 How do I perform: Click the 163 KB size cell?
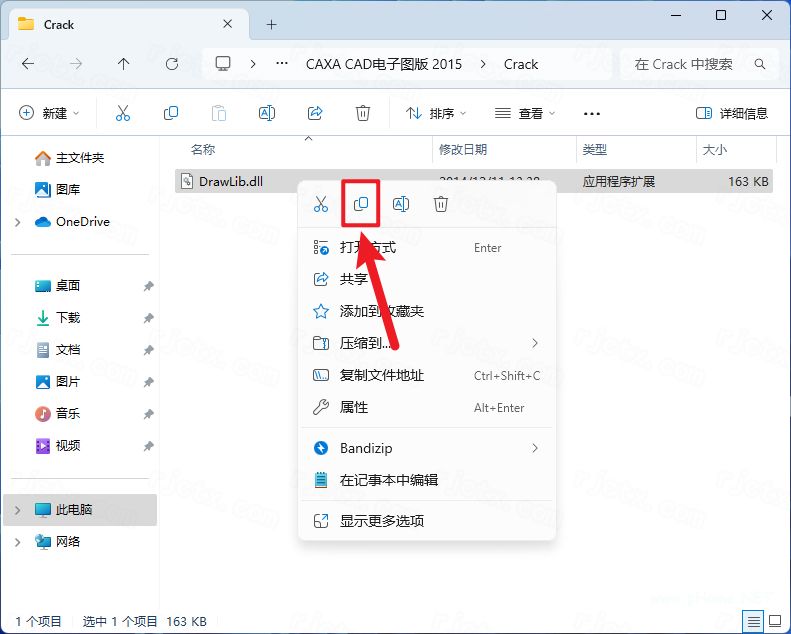coord(748,182)
